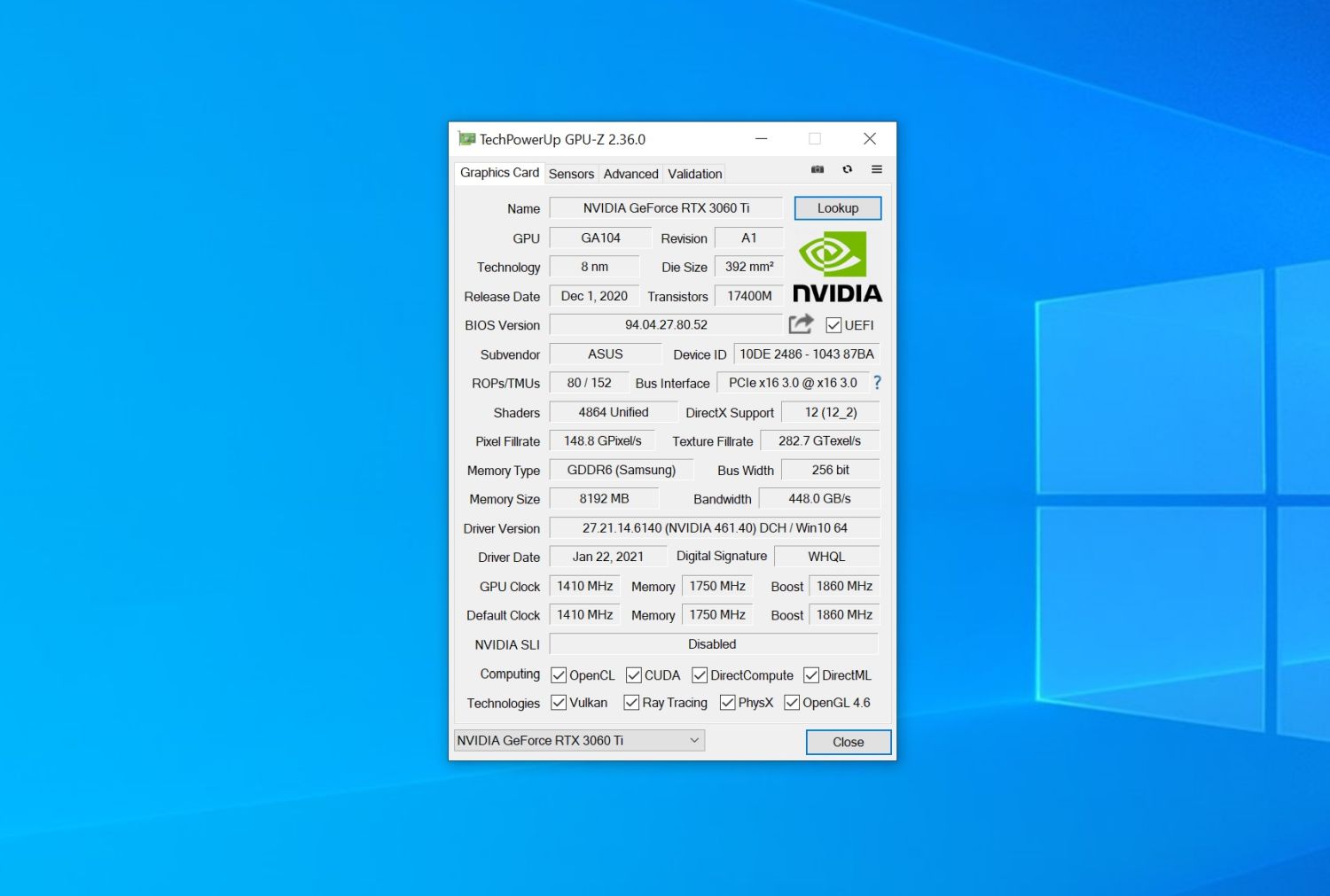Click the GPU Clock field 1410 MHz
1330x896 pixels.
point(584,586)
